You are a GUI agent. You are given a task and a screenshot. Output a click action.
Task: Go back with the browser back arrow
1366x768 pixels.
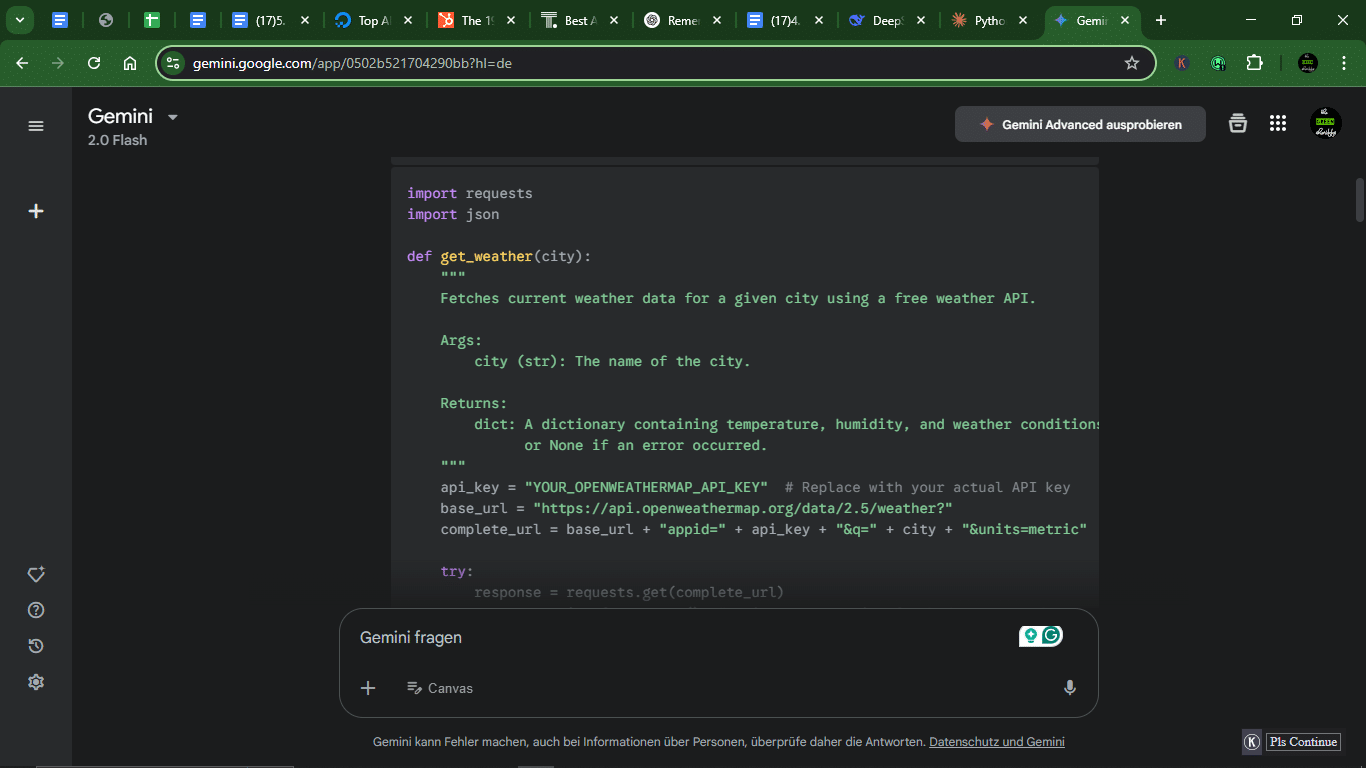[x=22, y=63]
